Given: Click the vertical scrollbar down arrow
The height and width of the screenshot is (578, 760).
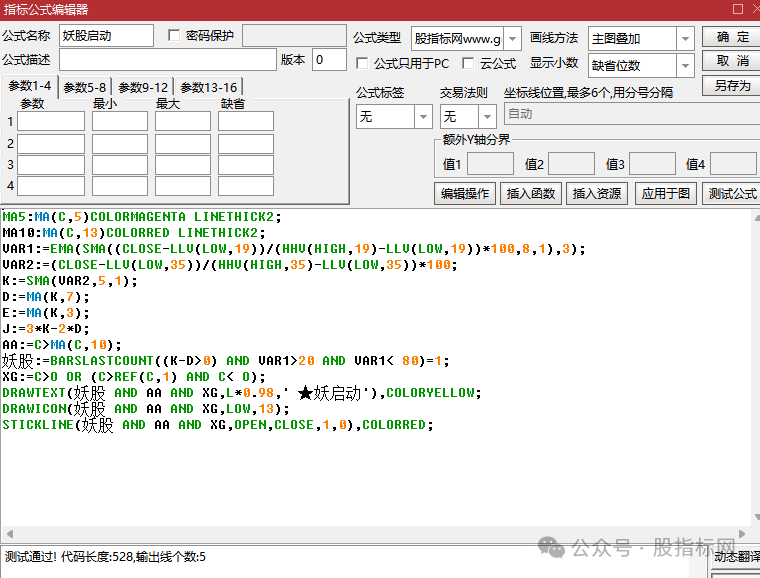Looking at the screenshot, I should click(x=756, y=517).
